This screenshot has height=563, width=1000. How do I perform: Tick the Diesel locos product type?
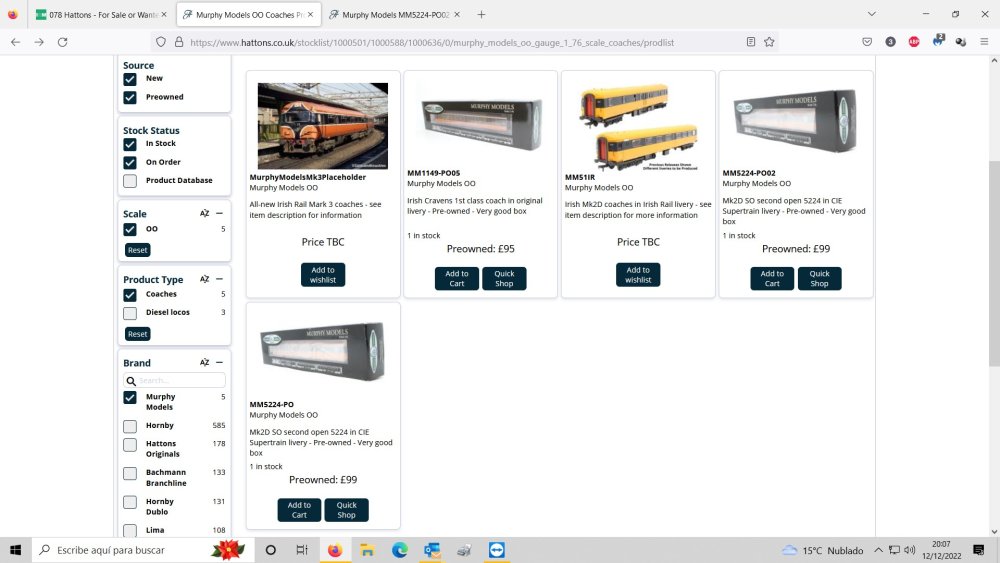(x=130, y=313)
